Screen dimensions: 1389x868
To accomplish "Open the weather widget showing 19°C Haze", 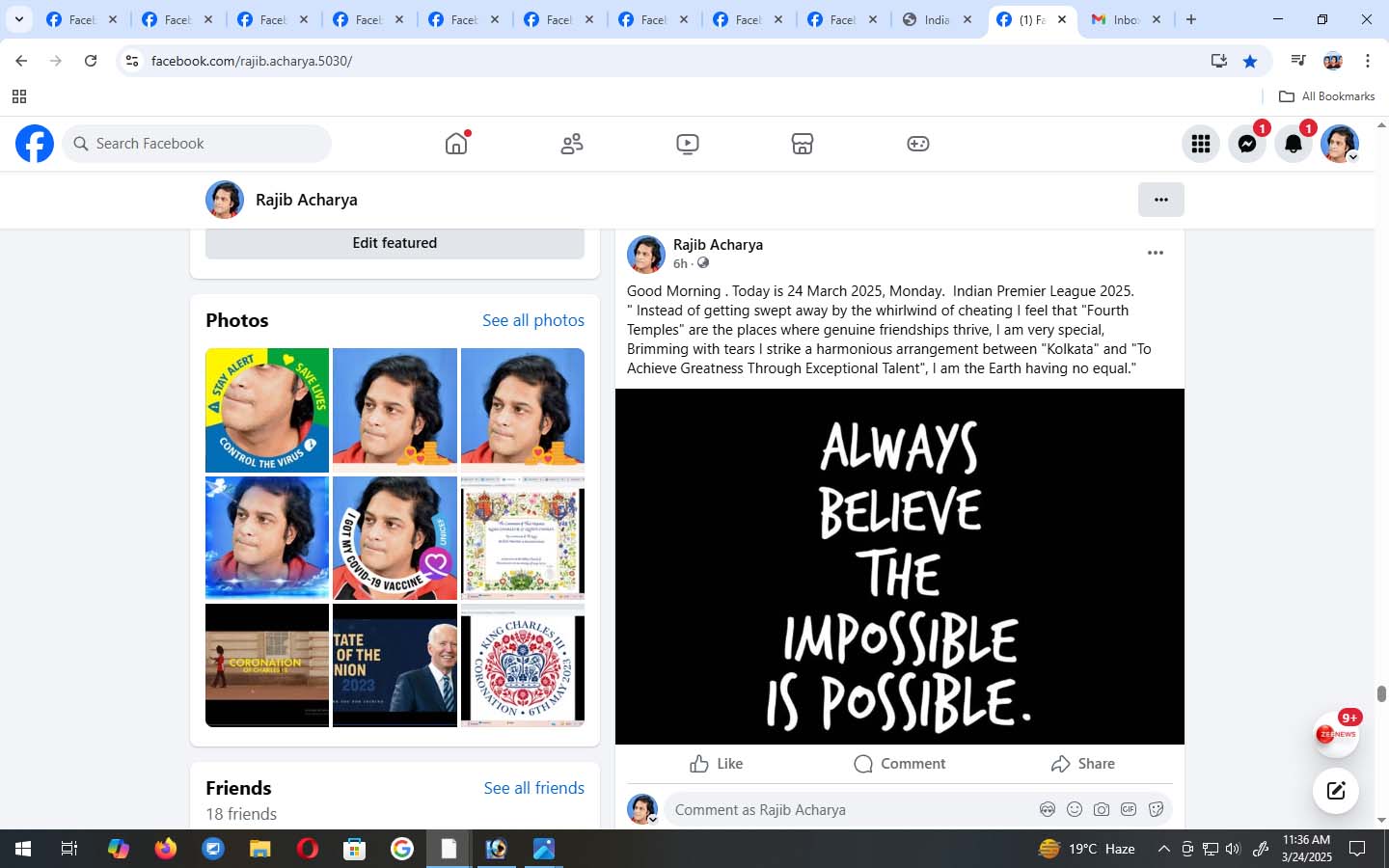I will tap(1087, 849).
